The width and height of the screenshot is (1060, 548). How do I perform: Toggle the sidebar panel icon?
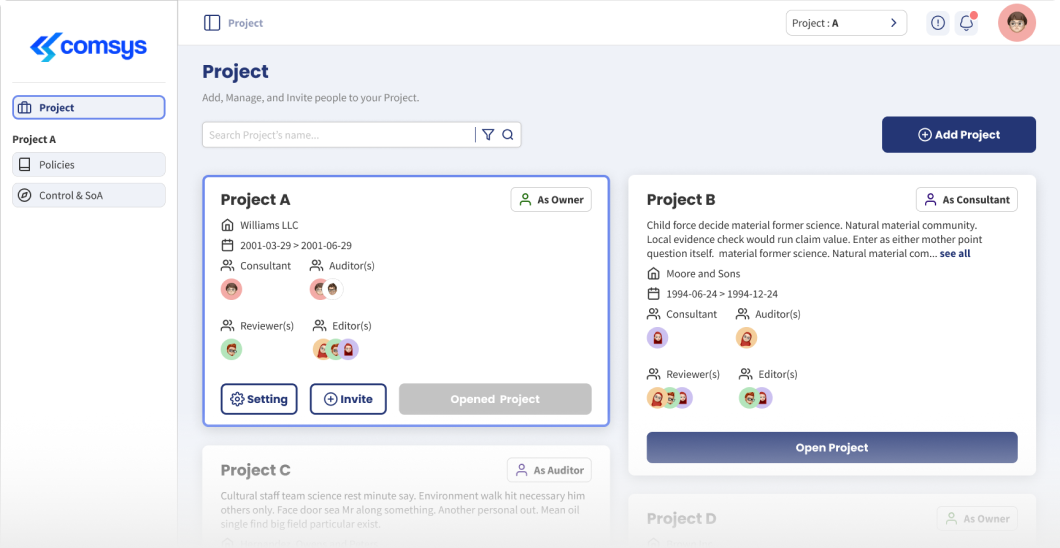[x=212, y=23]
